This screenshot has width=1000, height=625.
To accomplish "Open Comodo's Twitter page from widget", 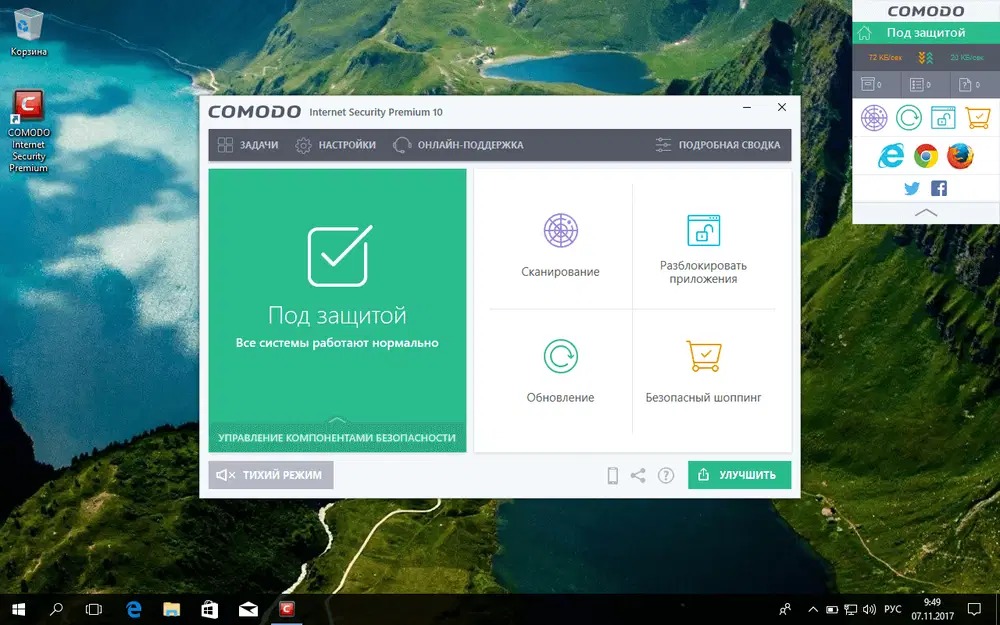I will [911, 188].
